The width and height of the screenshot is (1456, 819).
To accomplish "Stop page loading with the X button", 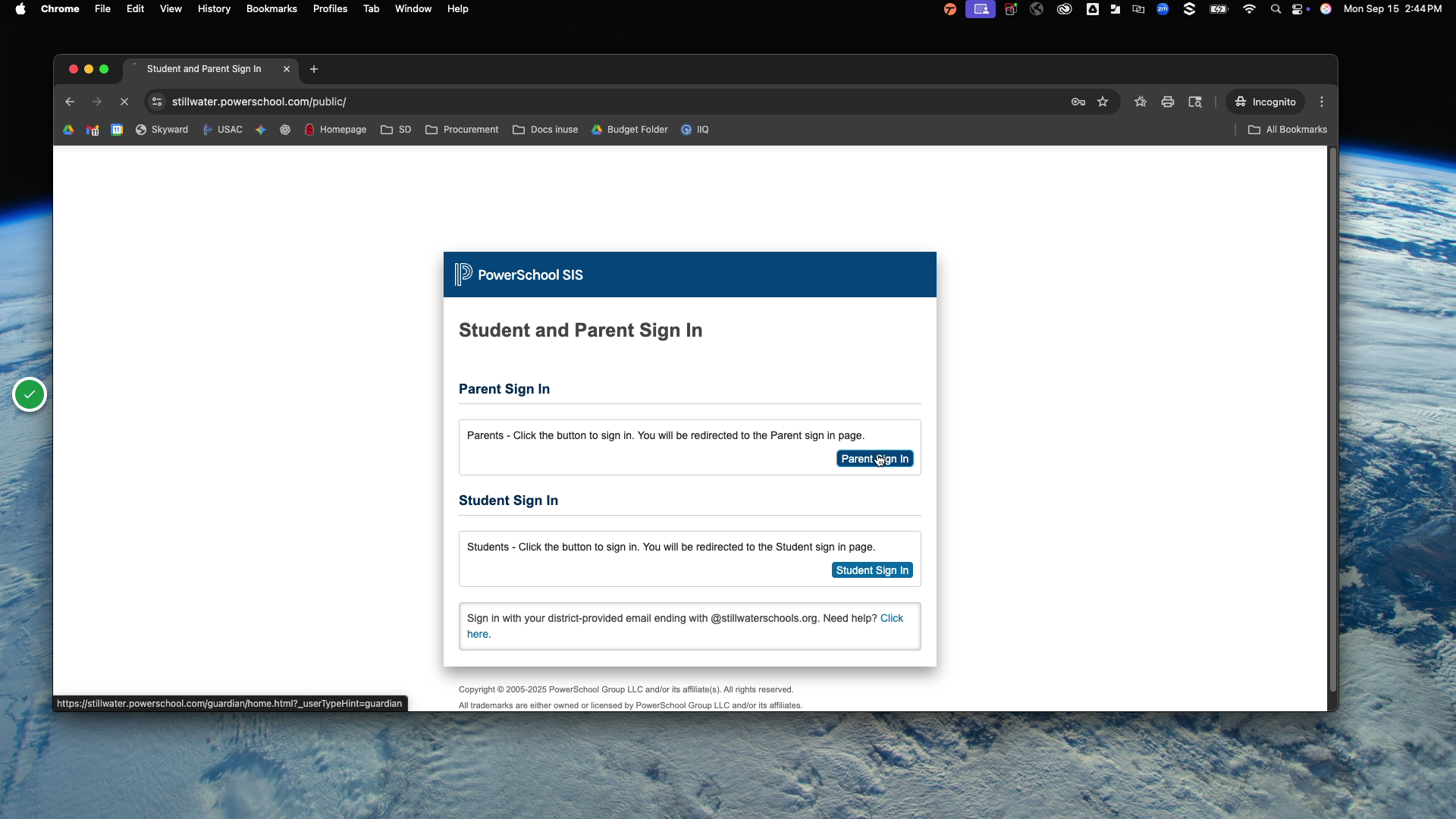I will pos(124,102).
